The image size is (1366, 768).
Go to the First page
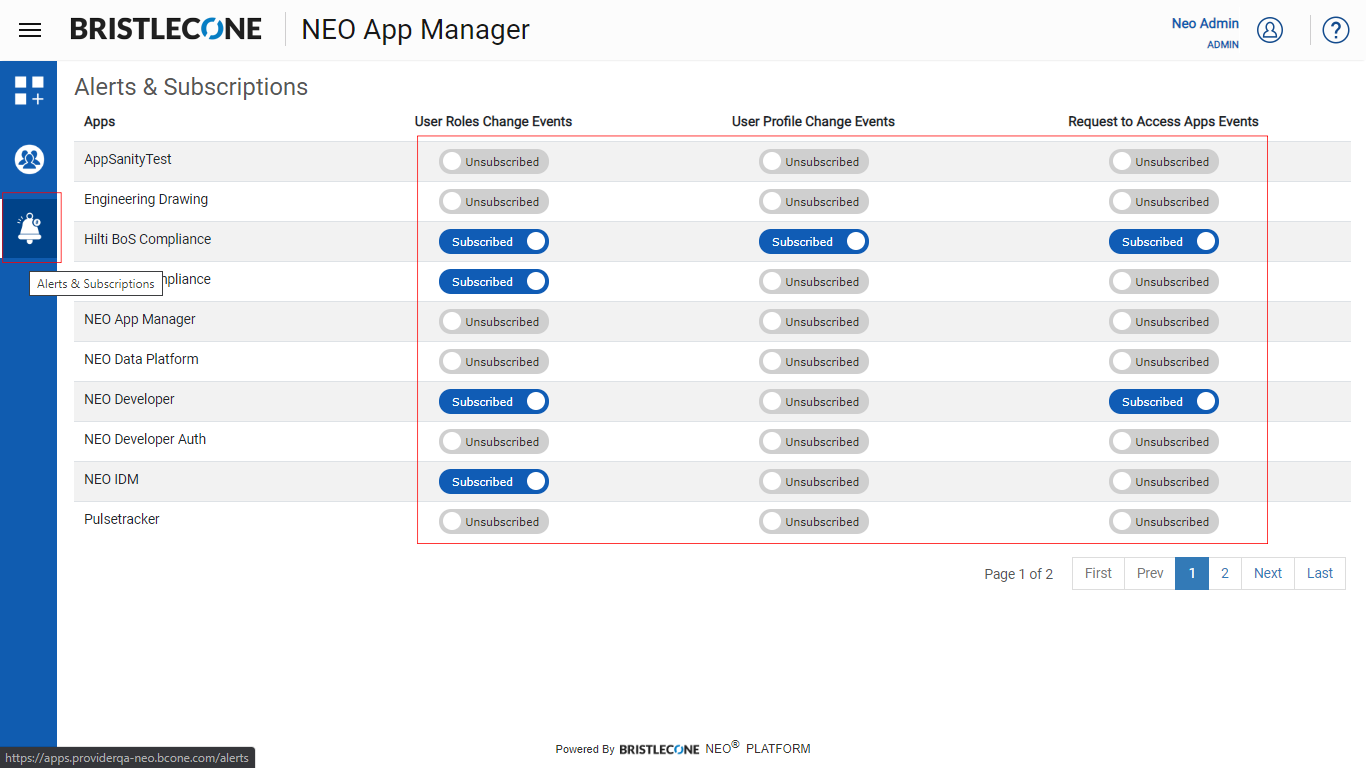[x=1098, y=573]
